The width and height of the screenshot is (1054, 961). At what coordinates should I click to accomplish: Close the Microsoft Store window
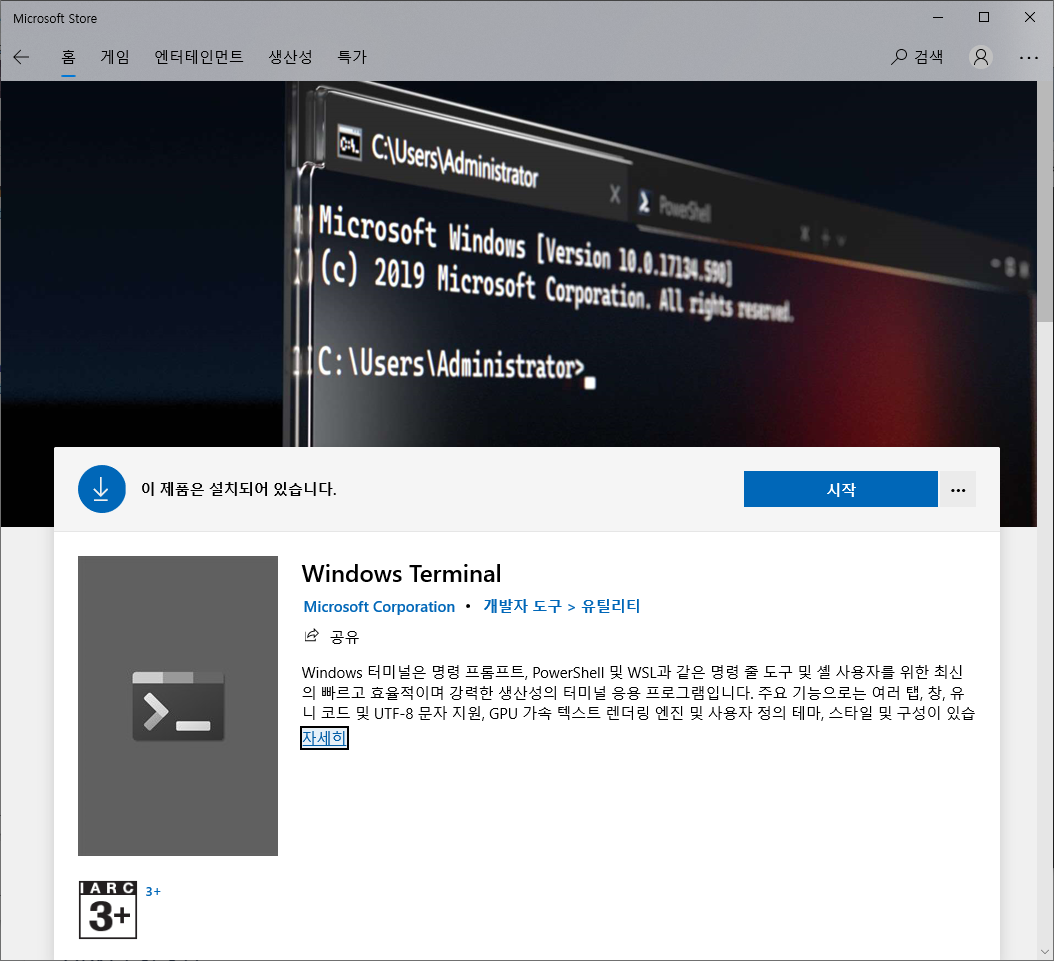pyautogui.click(x=1029, y=17)
